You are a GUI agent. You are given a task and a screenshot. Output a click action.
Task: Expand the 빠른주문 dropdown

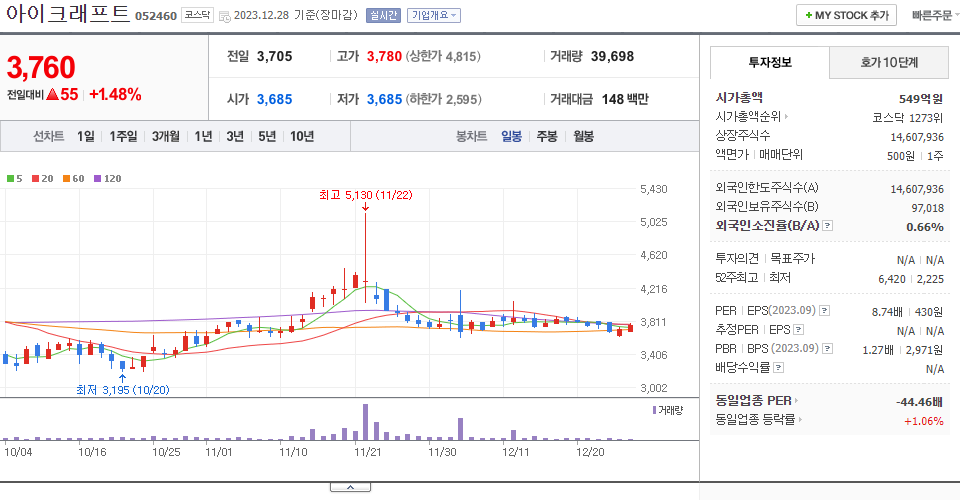[x=935, y=15]
